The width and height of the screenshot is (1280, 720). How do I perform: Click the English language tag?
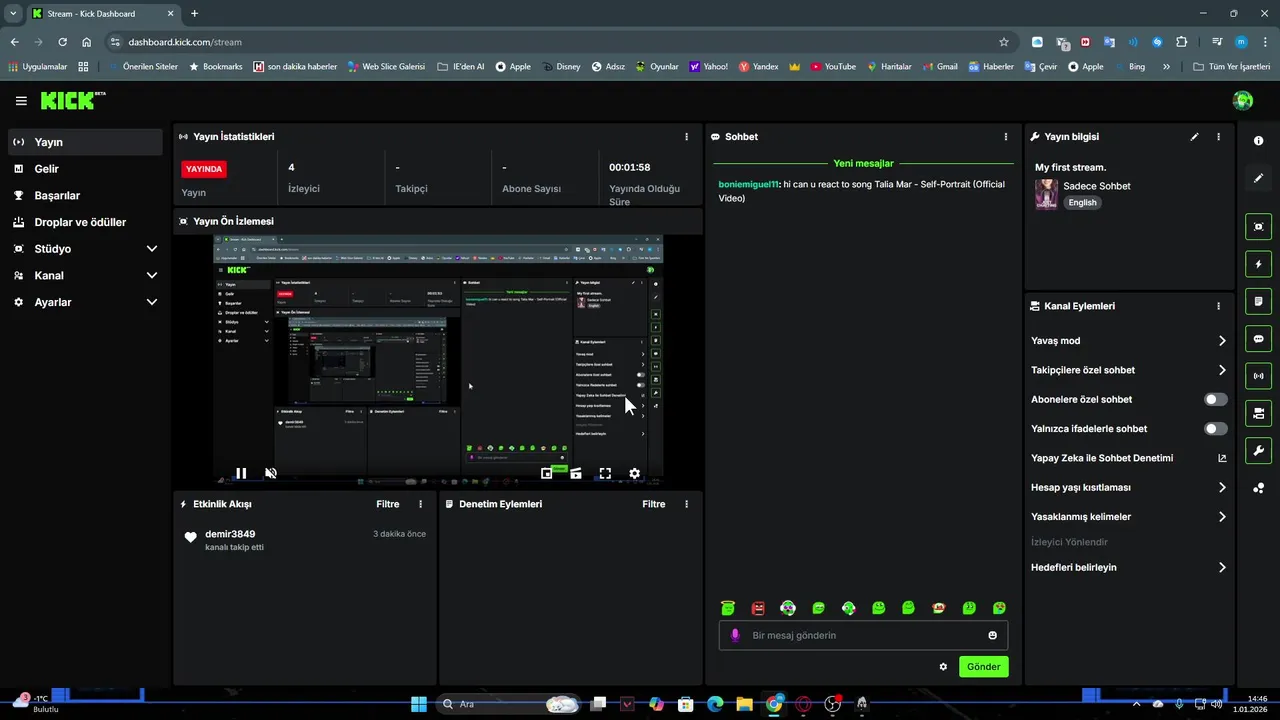click(1082, 202)
